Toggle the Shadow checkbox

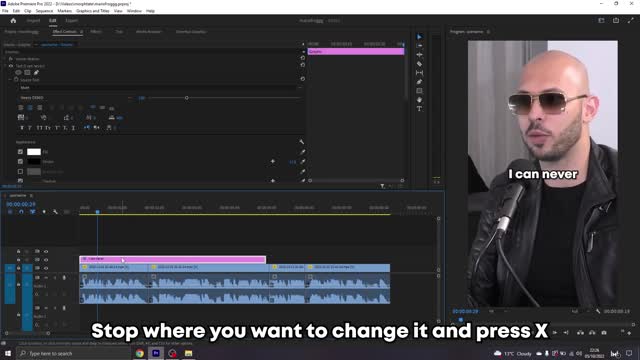[20, 180]
